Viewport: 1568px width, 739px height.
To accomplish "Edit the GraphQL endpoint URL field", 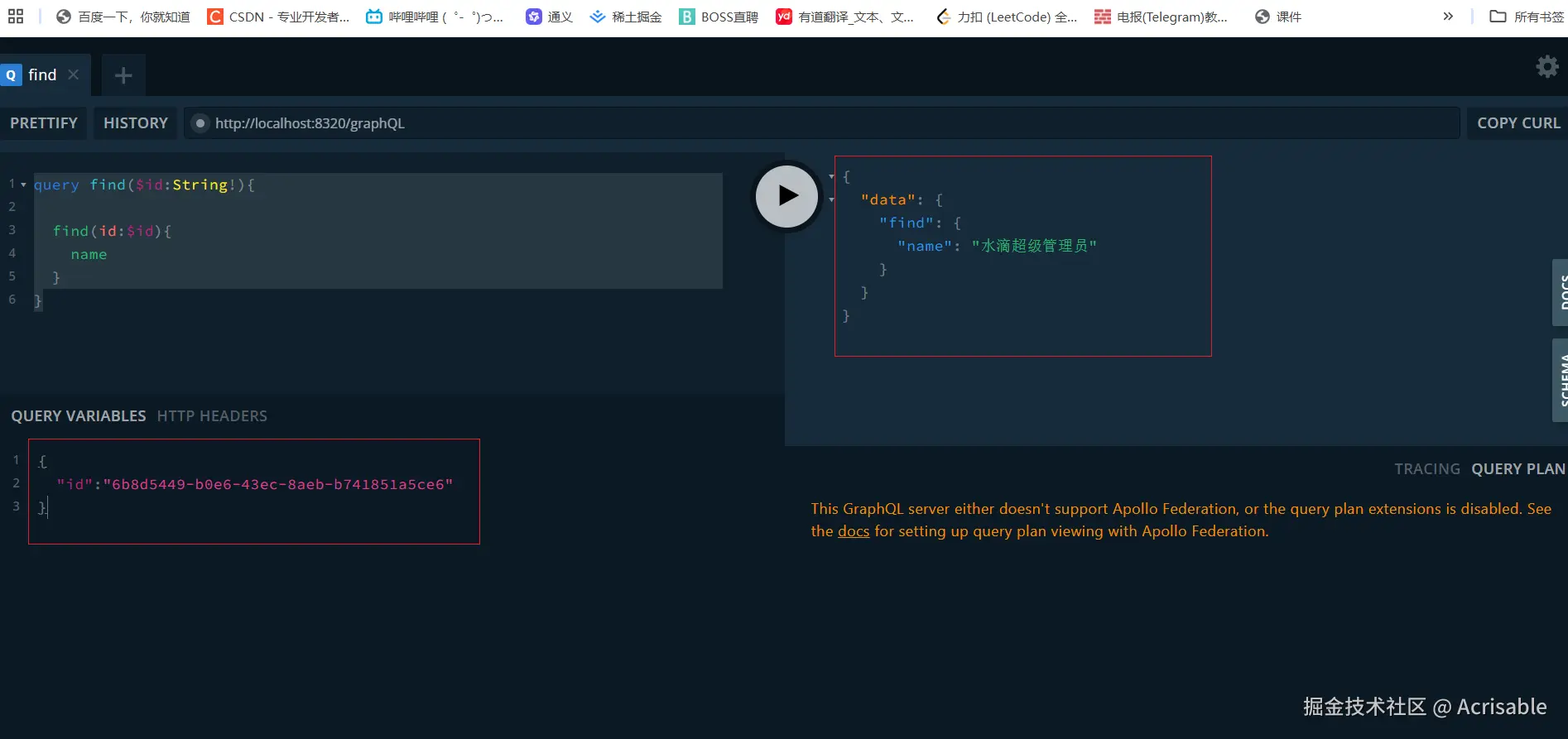I will click(821, 123).
